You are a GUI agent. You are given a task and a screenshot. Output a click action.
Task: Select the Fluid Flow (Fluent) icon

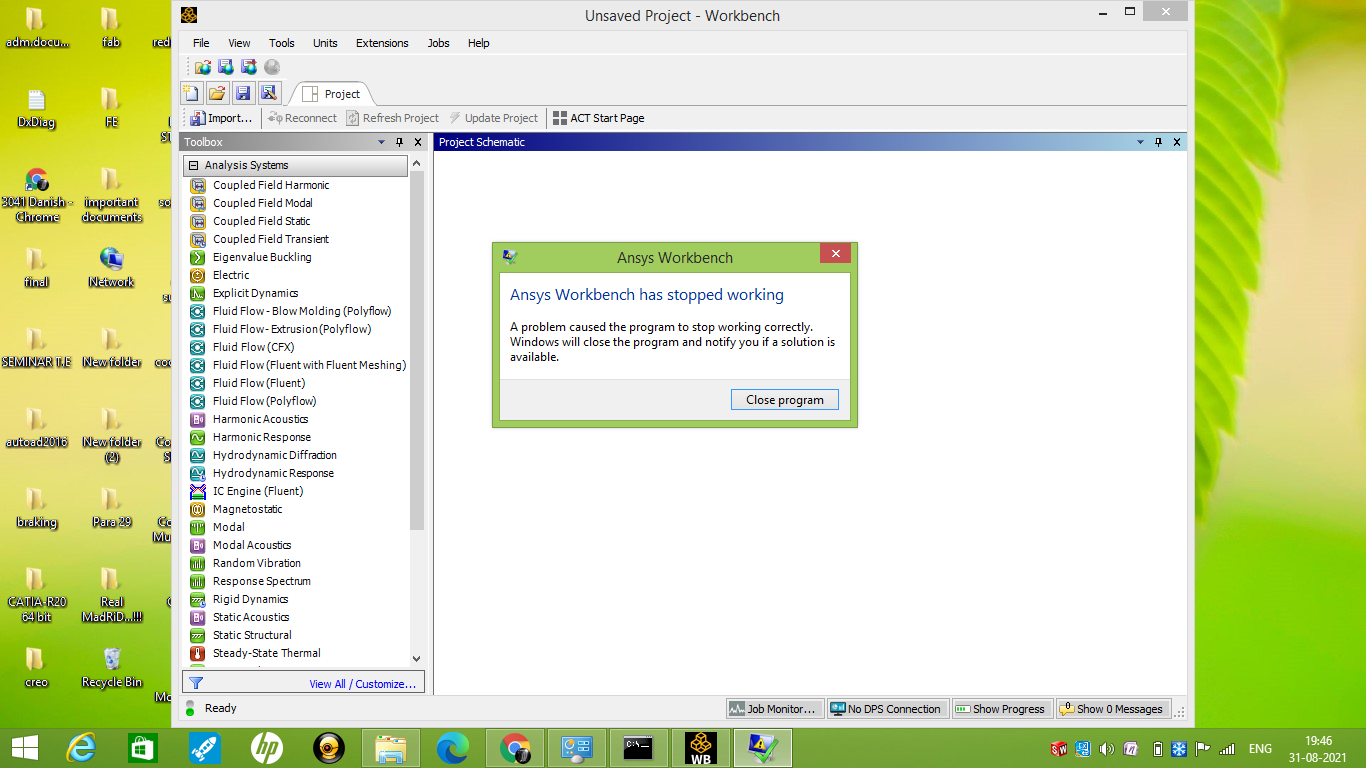(198, 383)
